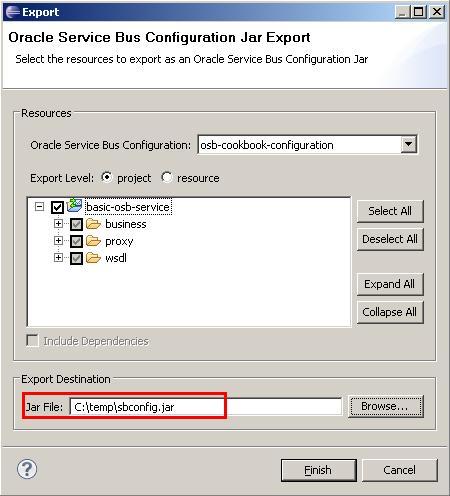This screenshot has height=496, width=450.
Task: Select the project export level radio button
Action: click(107, 177)
